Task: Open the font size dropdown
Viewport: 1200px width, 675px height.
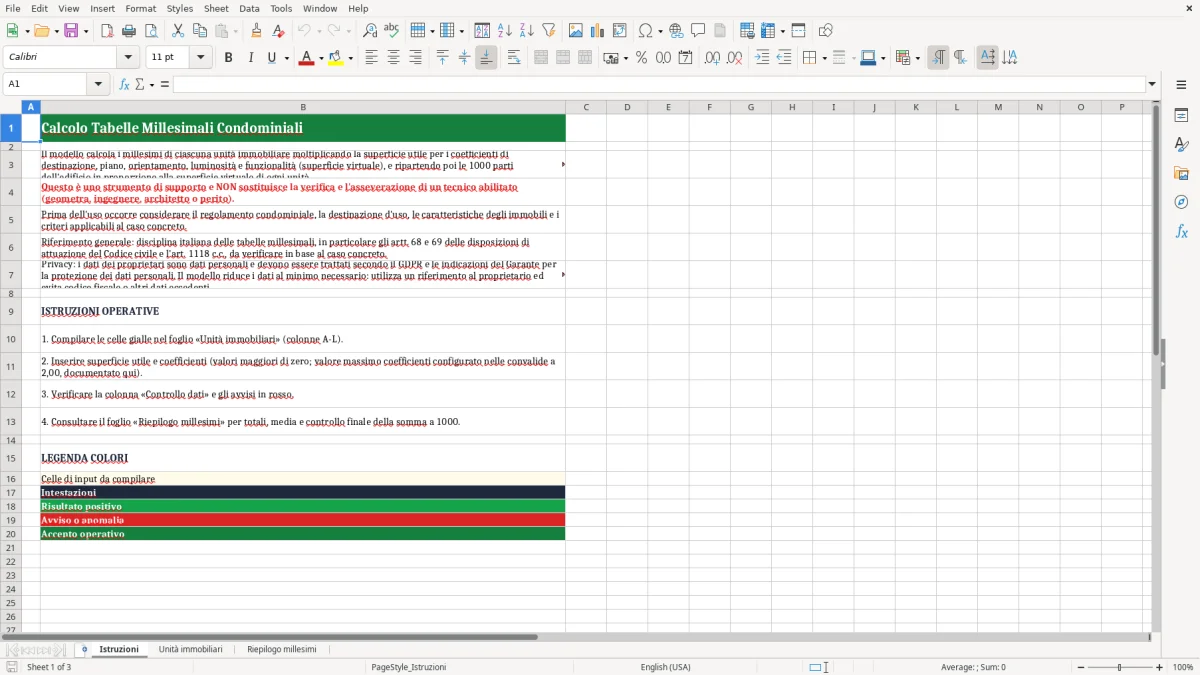Action: (200, 58)
